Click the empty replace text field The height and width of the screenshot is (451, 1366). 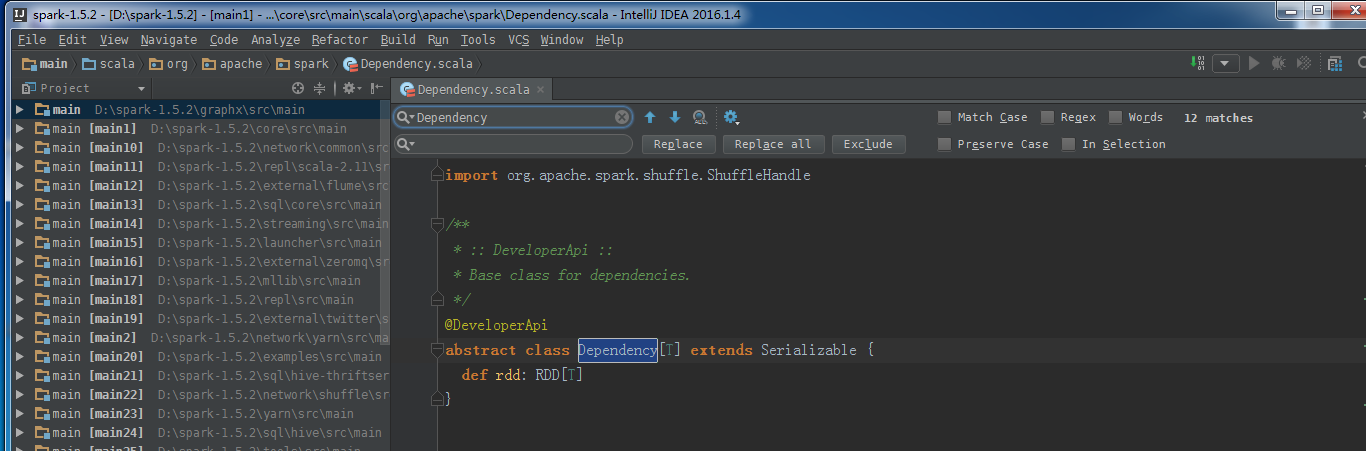pos(514,144)
